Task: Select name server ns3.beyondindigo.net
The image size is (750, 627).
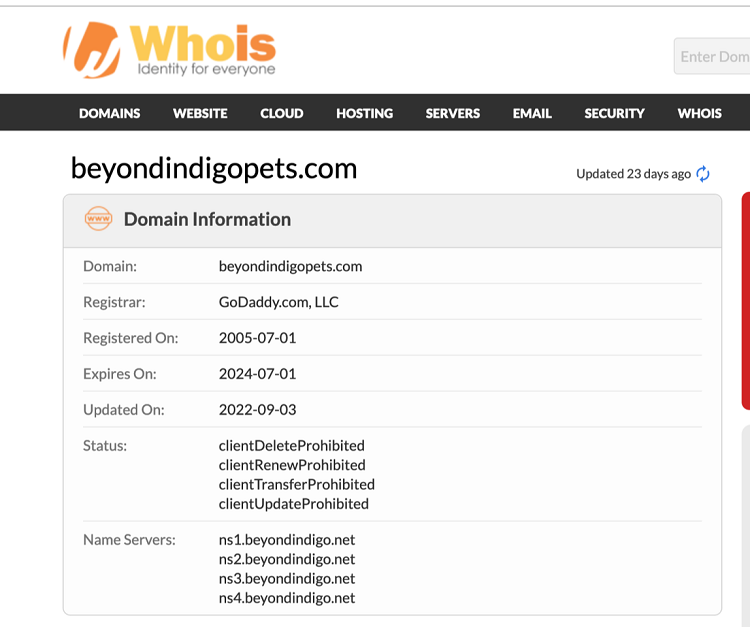Action: coord(287,578)
